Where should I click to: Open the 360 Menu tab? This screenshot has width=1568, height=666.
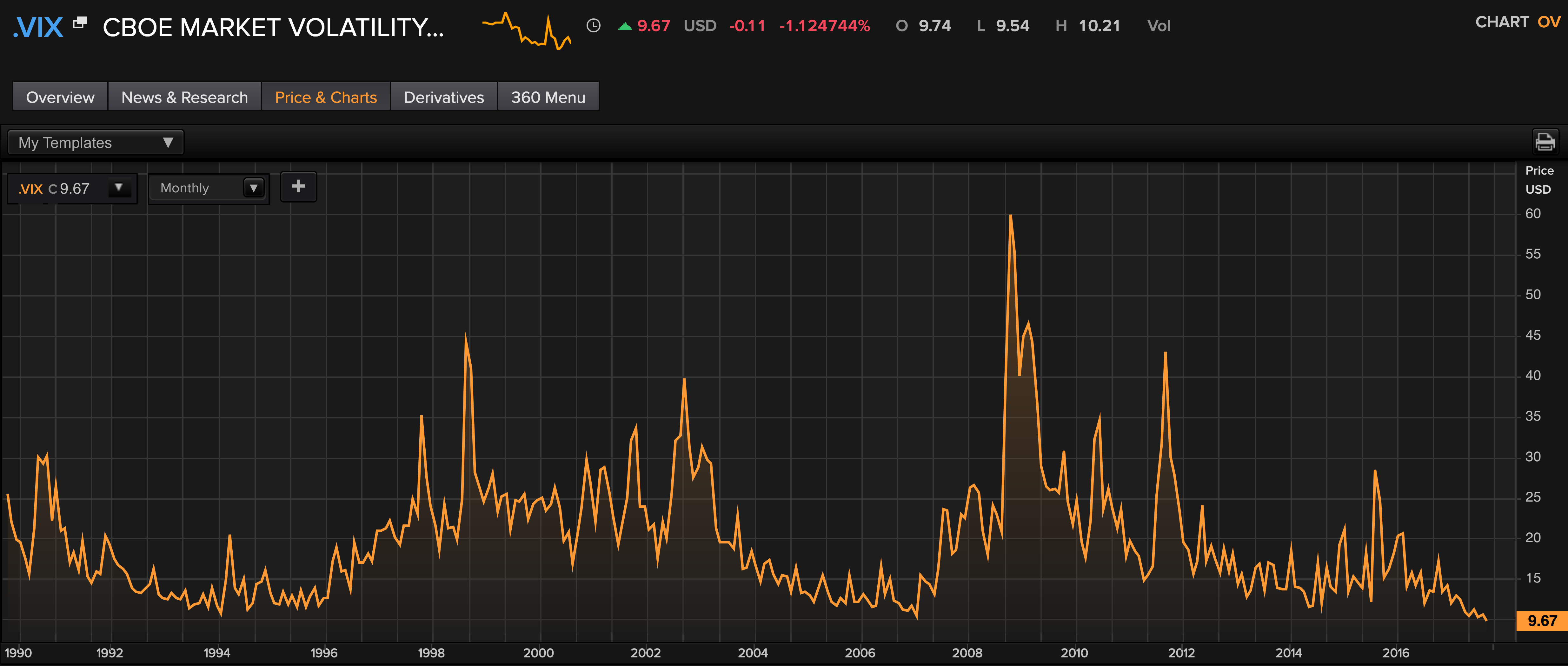[548, 97]
